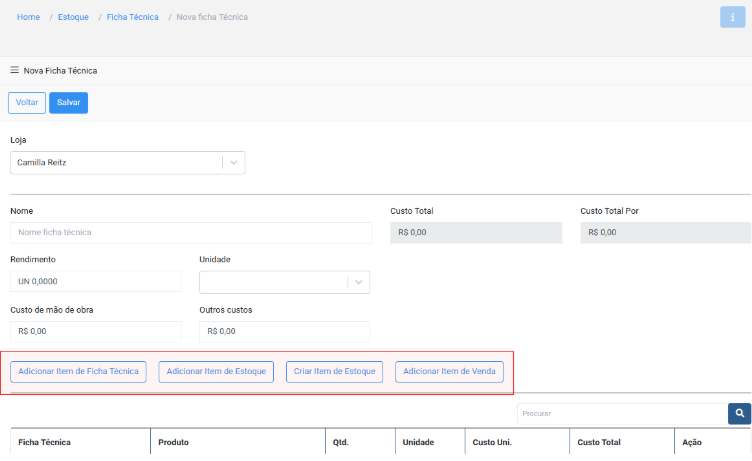Click Salvar to save the form
This screenshot has width=752, height=461.
click(x=68, y=102)
